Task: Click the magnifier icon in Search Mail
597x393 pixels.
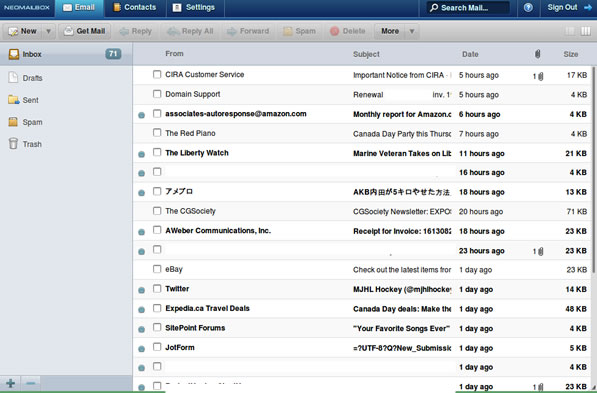Action: click(x=434, y=8)
